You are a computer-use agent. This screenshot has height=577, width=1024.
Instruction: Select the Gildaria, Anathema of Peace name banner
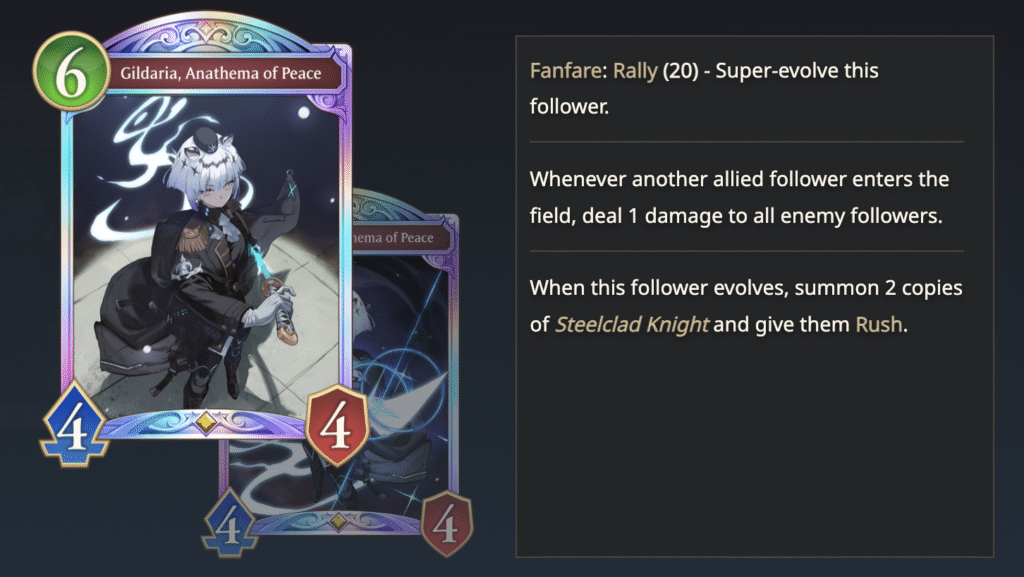pyautogui.click(x=221, y=73)
